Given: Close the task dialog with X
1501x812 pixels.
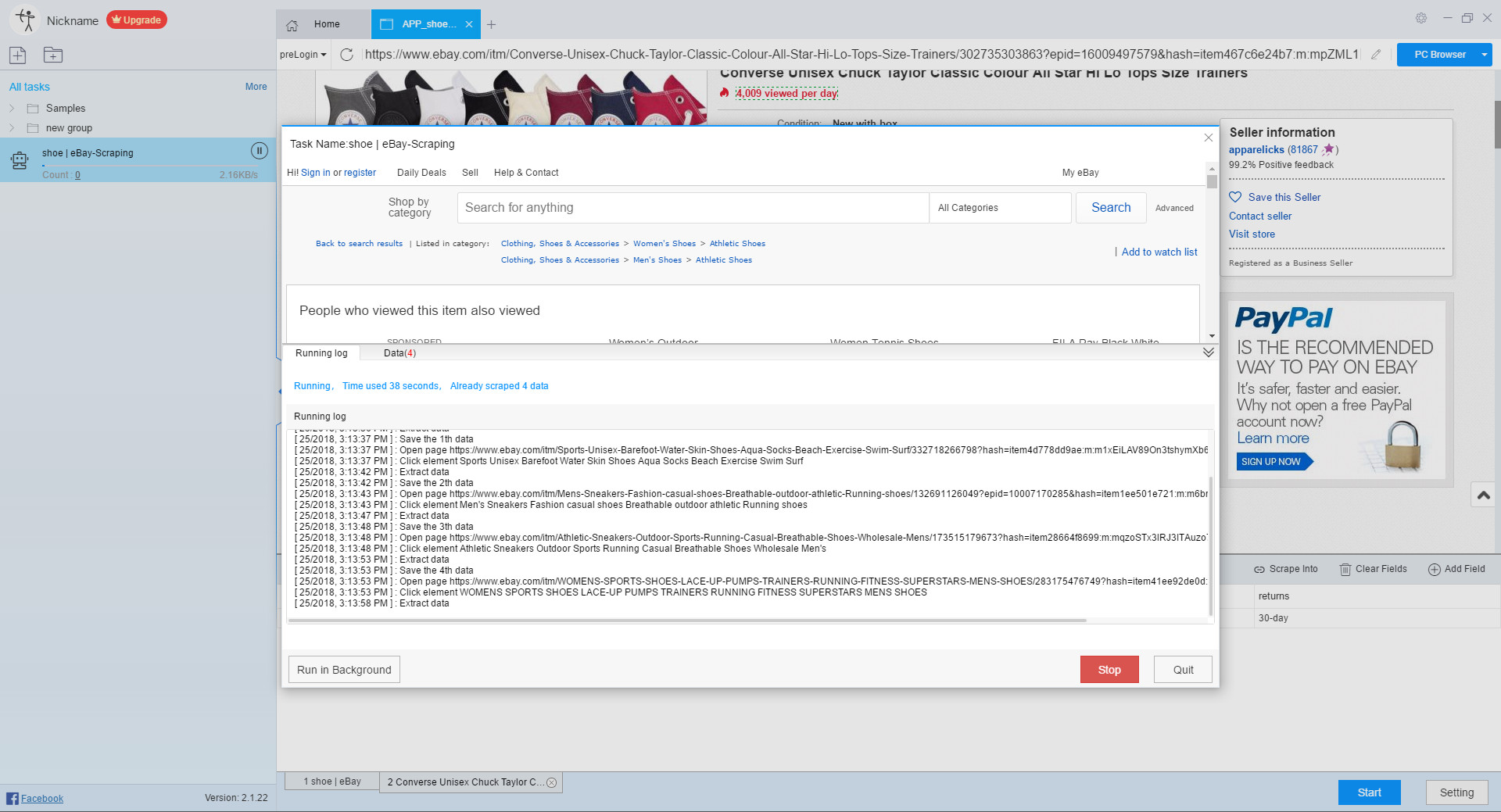Looking at the screenshot, I should pyautogui.click(x=1209, y=138).
